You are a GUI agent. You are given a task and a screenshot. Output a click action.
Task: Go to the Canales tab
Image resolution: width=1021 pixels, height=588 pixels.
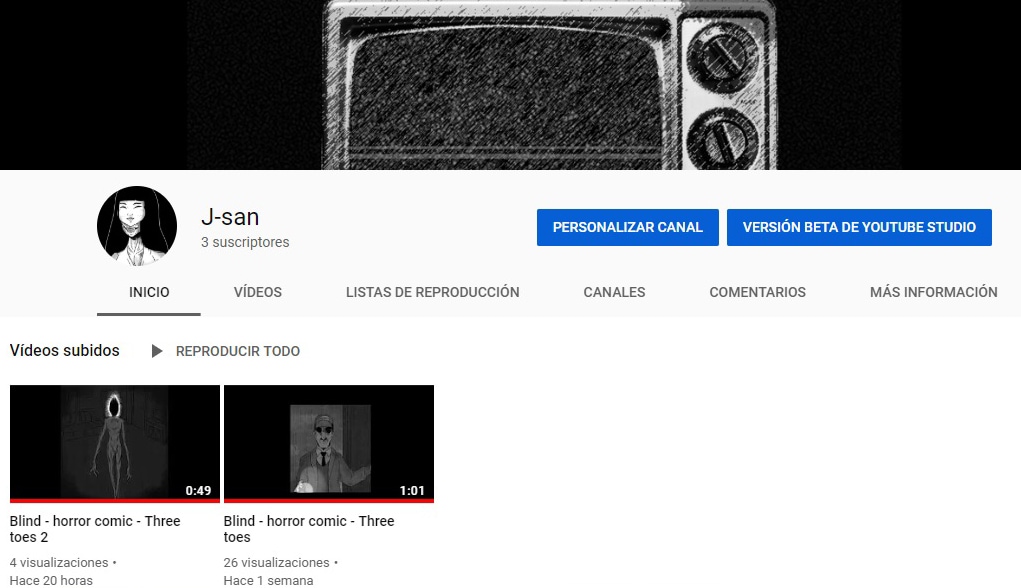coord(614,292)
